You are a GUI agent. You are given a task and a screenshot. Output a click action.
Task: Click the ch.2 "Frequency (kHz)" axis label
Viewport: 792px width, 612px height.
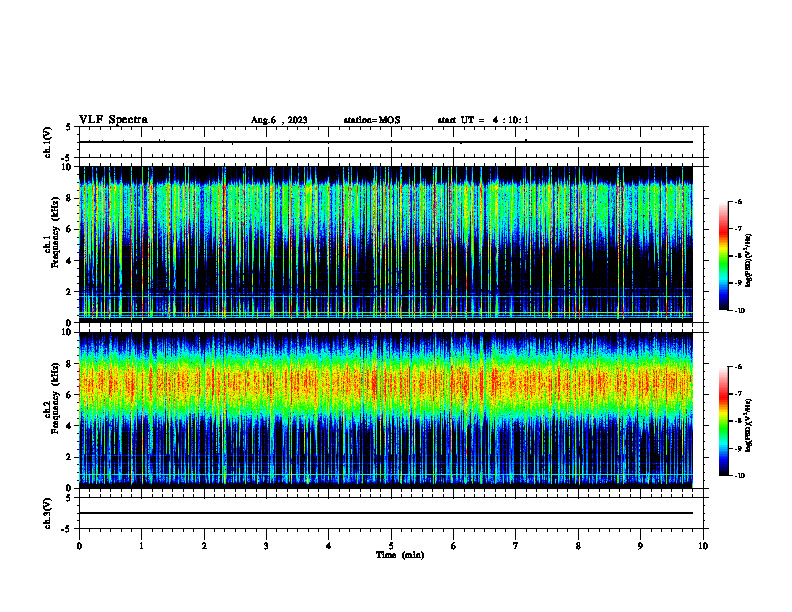(x=56, y=398)
